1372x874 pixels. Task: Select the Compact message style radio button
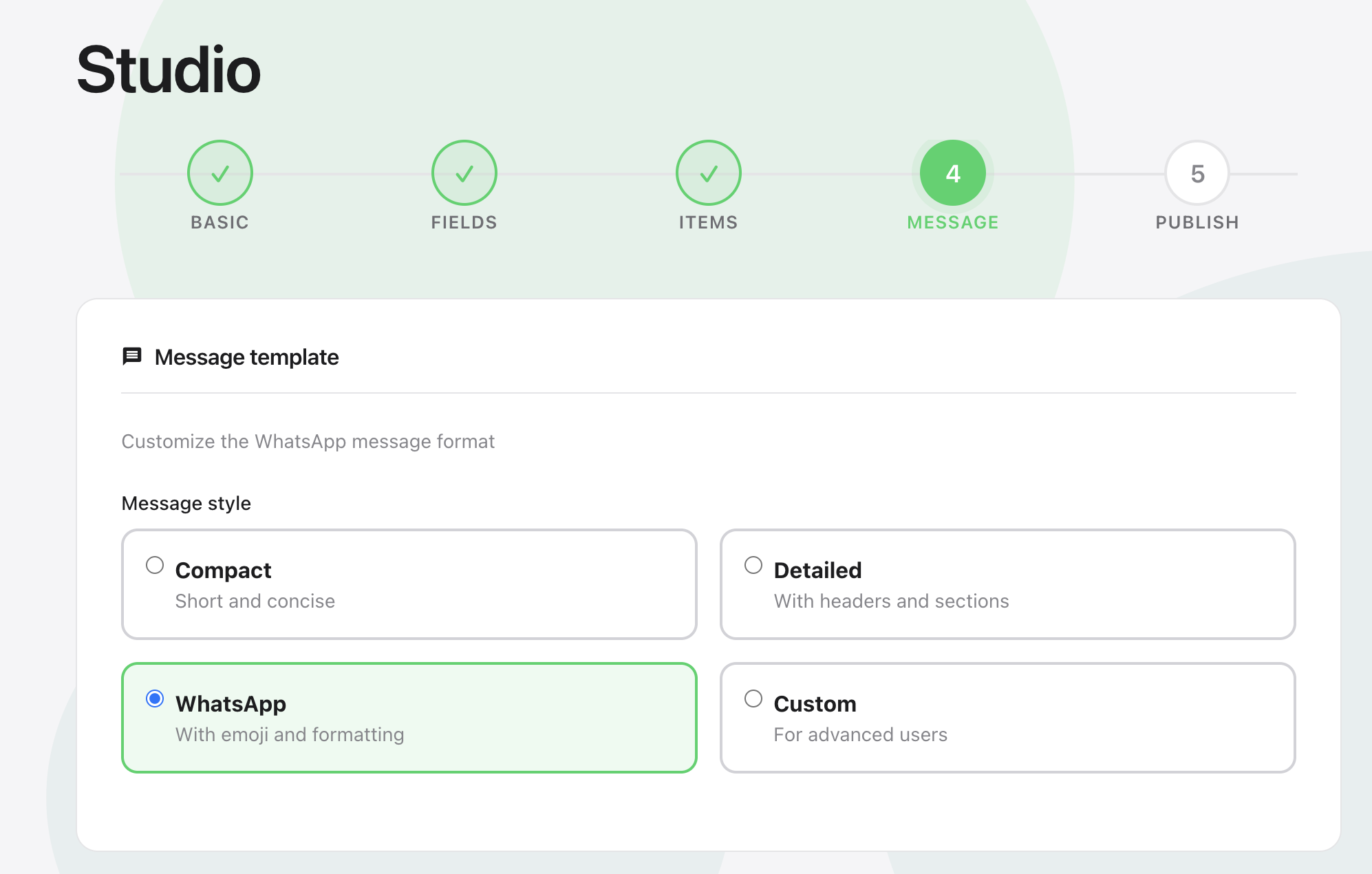click(155, 564)
